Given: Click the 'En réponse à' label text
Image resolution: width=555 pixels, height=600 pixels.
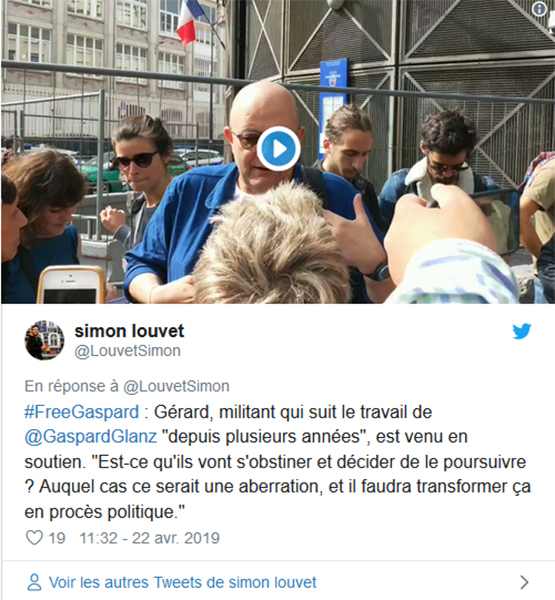Looking at the screenshot, I should [72, 386].
